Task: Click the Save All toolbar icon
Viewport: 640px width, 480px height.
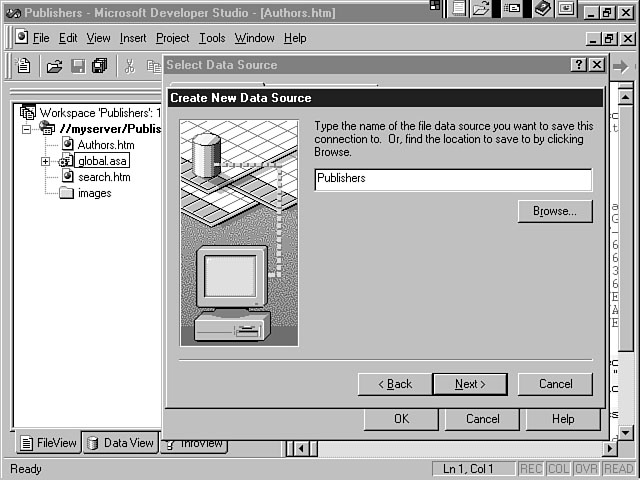Action: pyautogui.click(x=99, y=66)
